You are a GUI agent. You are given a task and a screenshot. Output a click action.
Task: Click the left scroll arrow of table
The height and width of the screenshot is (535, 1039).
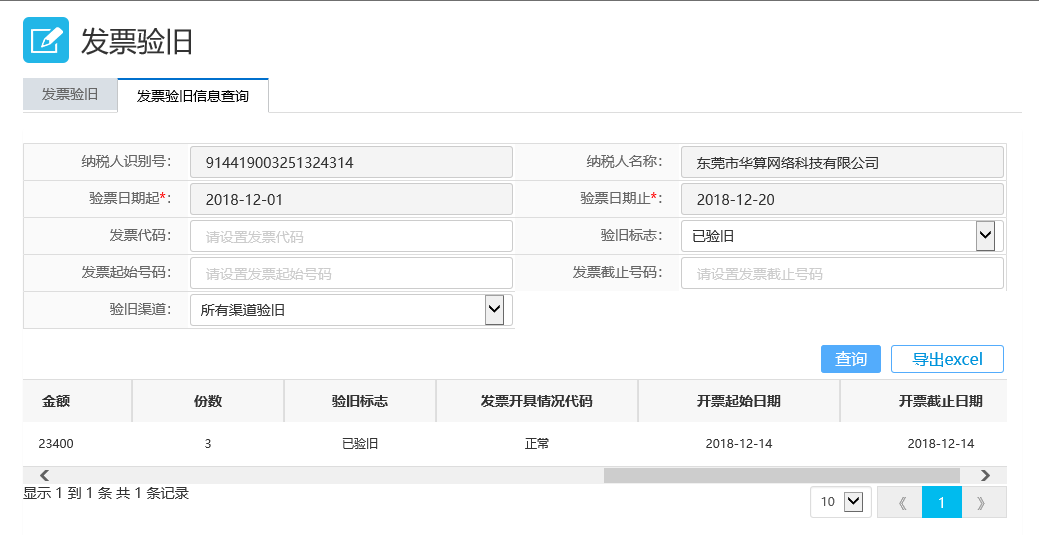[x=44, y=475]
